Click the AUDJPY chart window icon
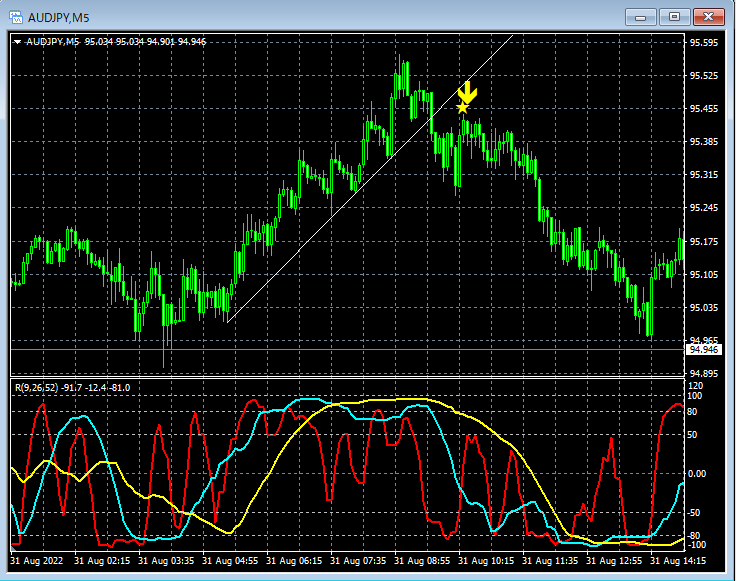Image resolution: width=737 pixels, height=581 pixels. pyautogui.click(x=16, y=17)
